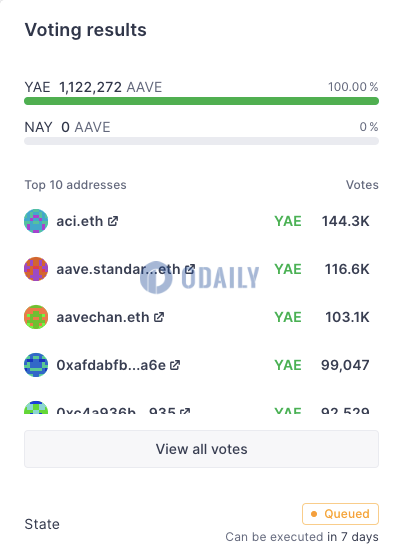Click the empty NAY progress bar
Viewport: 399px width, 556px height.
click(201, 141)
